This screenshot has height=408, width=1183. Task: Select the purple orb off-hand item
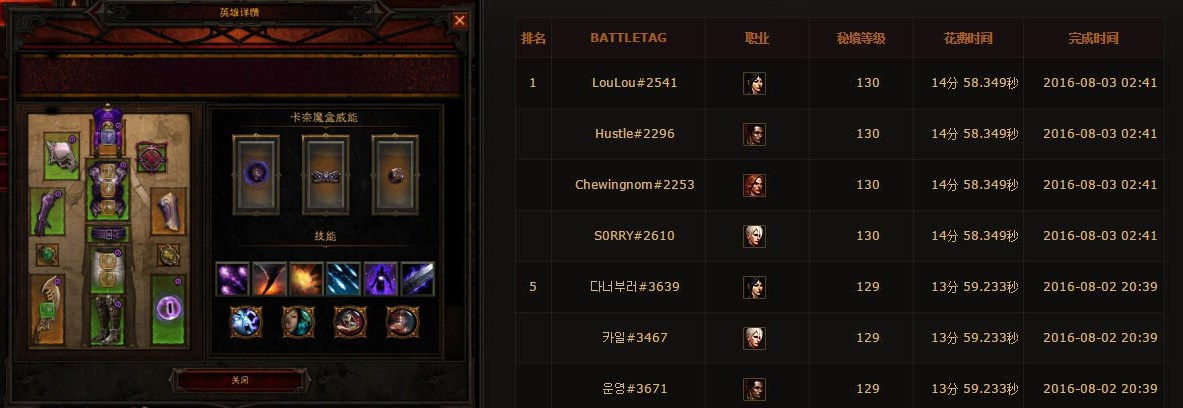click(167, 309)
